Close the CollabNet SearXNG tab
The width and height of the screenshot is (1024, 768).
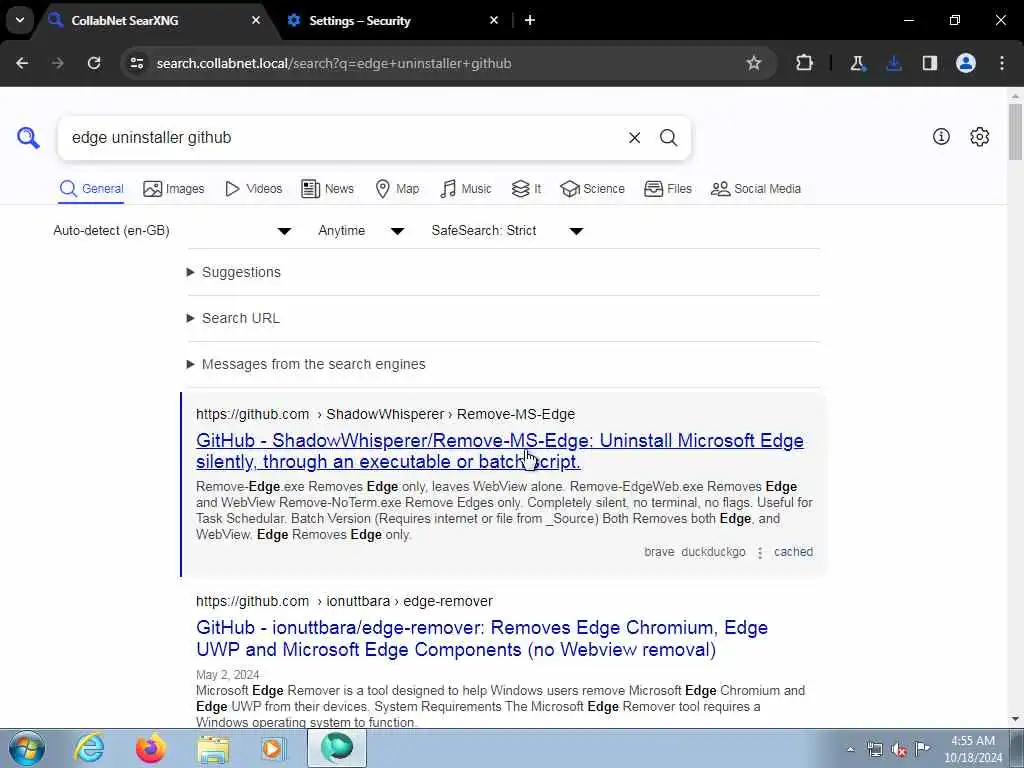click(x=256, y=20)
